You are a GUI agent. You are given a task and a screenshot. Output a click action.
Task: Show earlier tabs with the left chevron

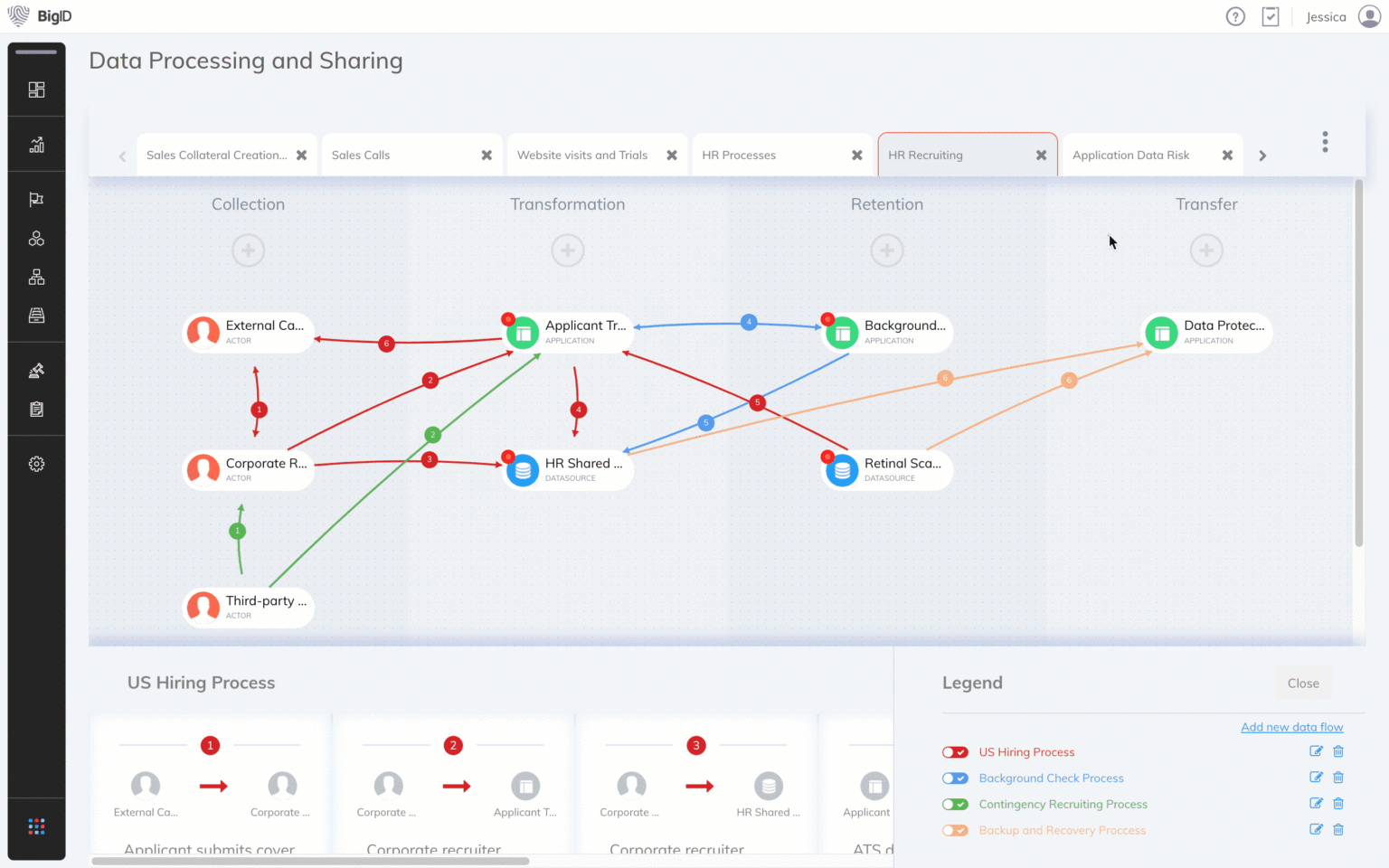pos(122,156)
